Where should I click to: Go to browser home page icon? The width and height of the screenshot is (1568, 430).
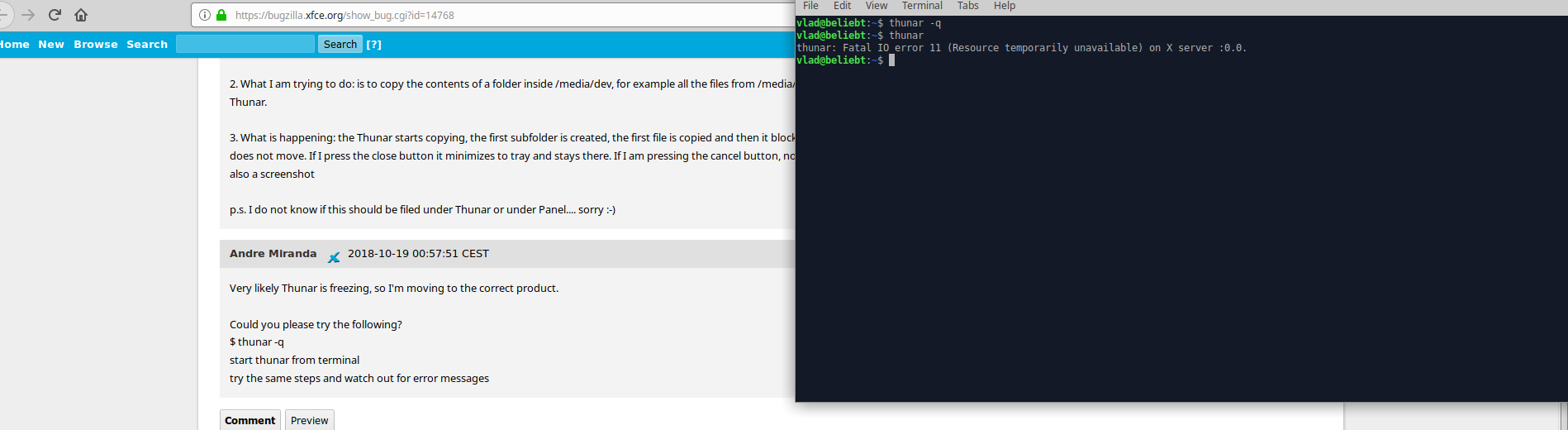[x=81, y=15]
